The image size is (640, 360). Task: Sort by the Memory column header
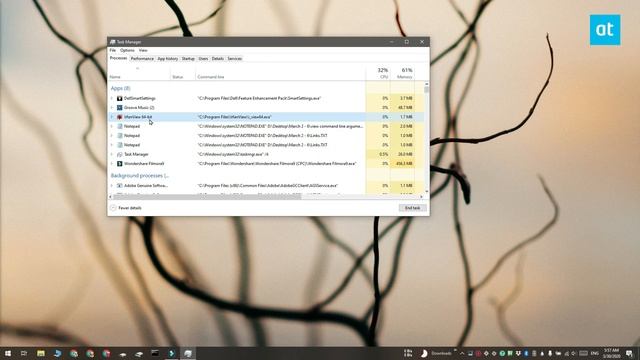[x=402, y=73]
